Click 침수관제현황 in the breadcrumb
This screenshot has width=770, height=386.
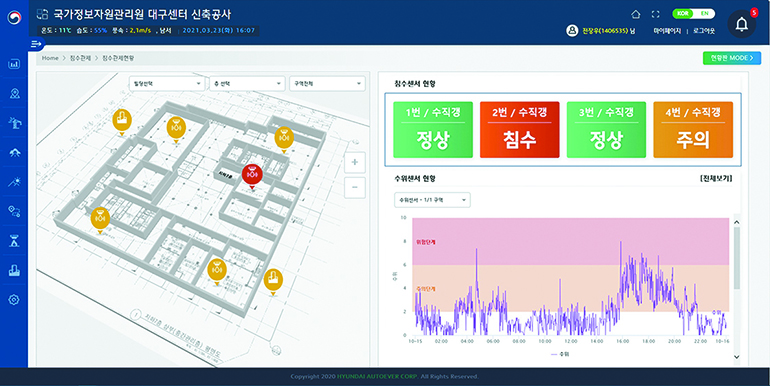point(118,58)
